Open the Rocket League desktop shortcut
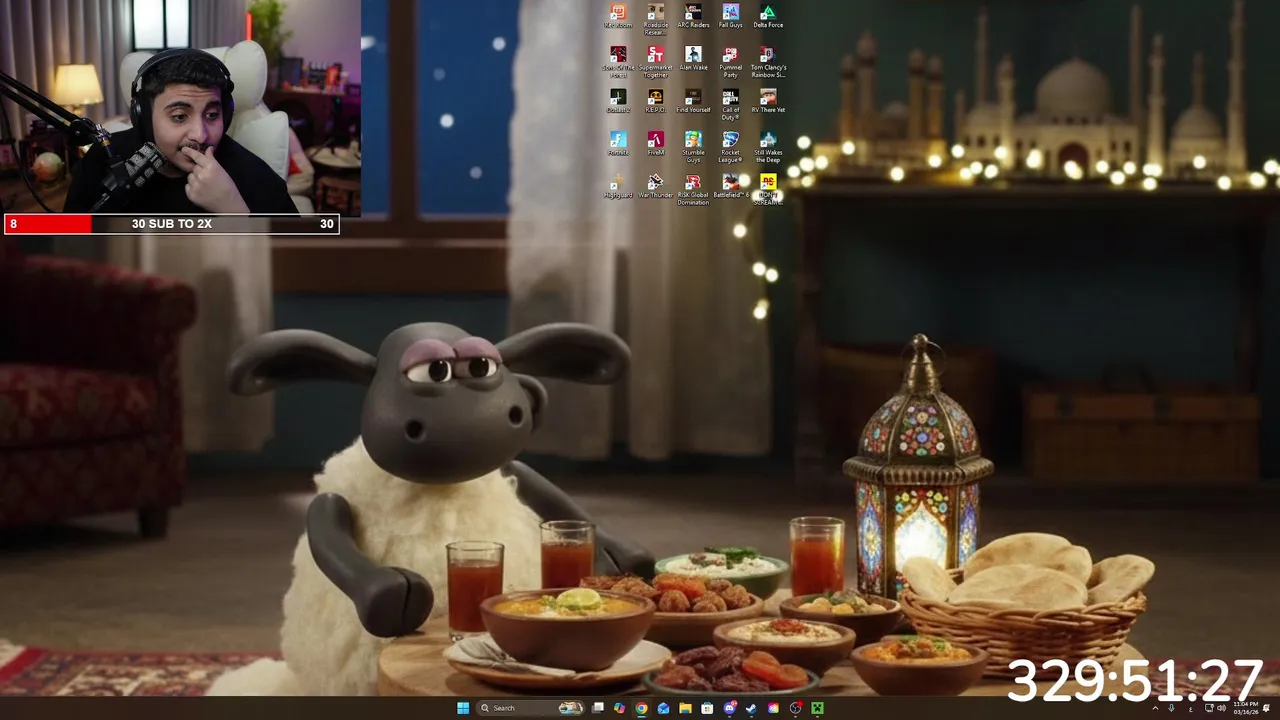The width and height of the screenshot is (1280, 720). (731, 147)
